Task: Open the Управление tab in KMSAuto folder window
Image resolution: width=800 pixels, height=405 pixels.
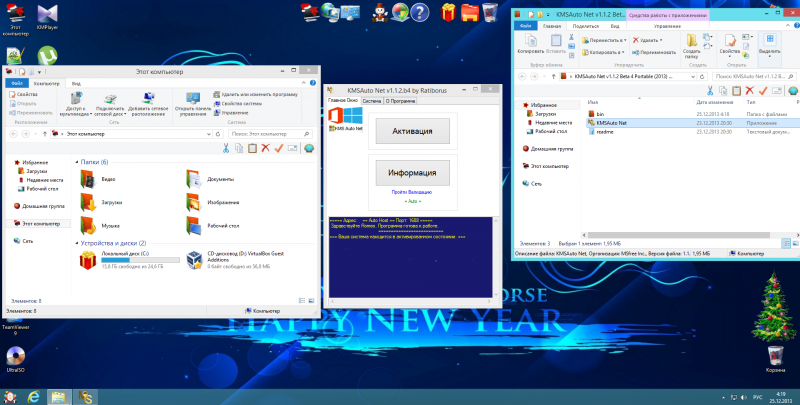Action: (x=667, y=26)
